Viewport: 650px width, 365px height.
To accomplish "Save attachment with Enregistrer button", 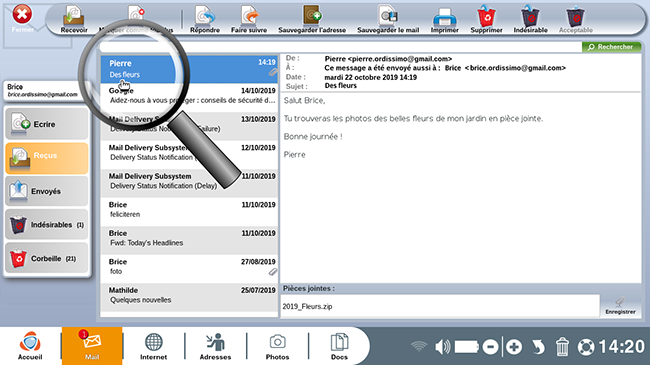I will point(620,306).
